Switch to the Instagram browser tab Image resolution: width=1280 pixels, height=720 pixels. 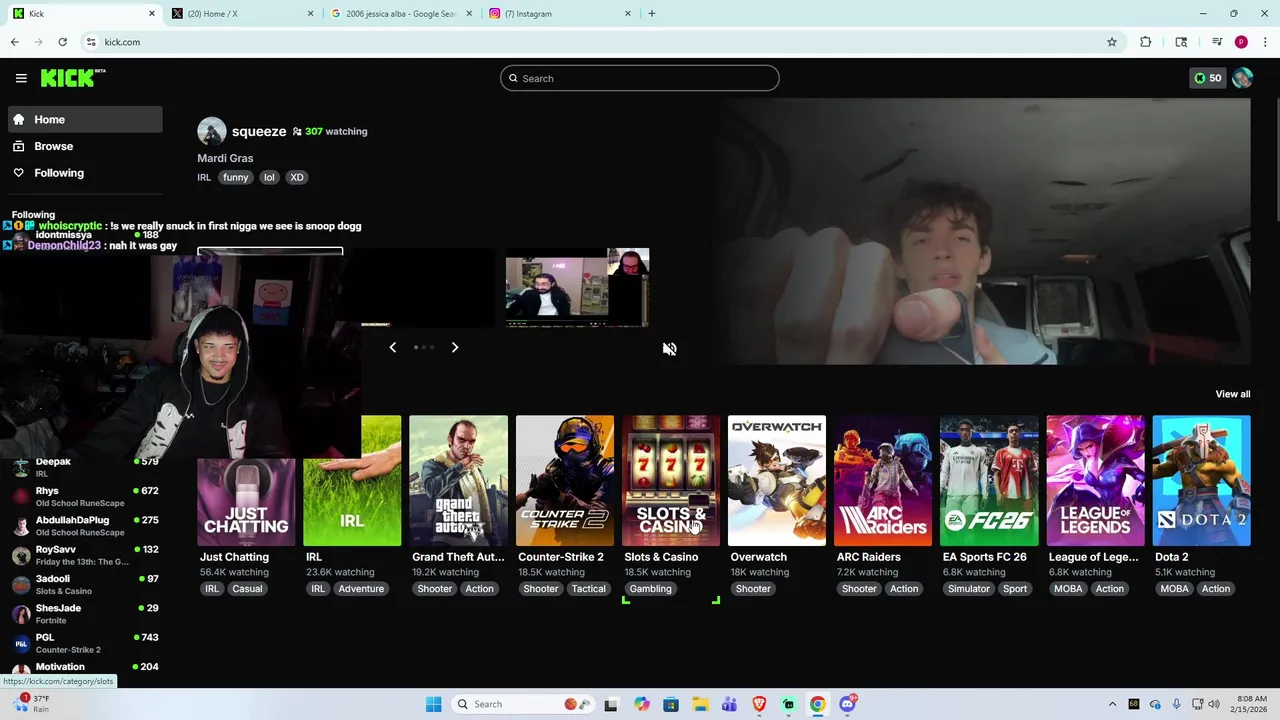click(x=560, y=14)
